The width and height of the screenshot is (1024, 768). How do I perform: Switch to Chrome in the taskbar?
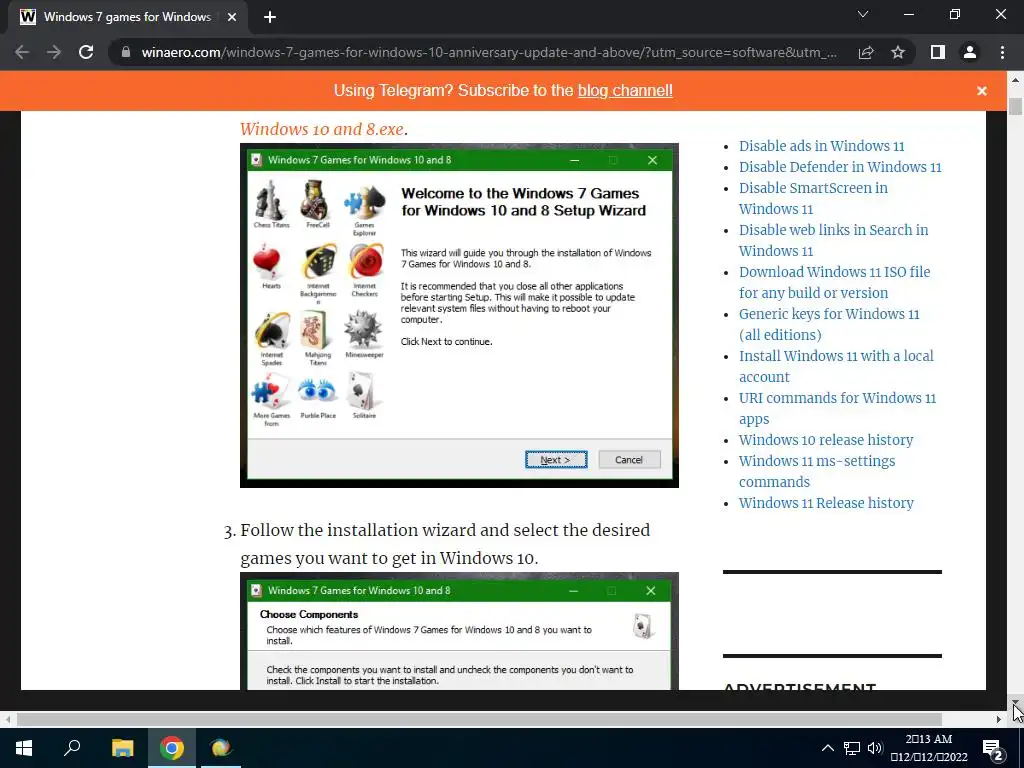[172, 748]
